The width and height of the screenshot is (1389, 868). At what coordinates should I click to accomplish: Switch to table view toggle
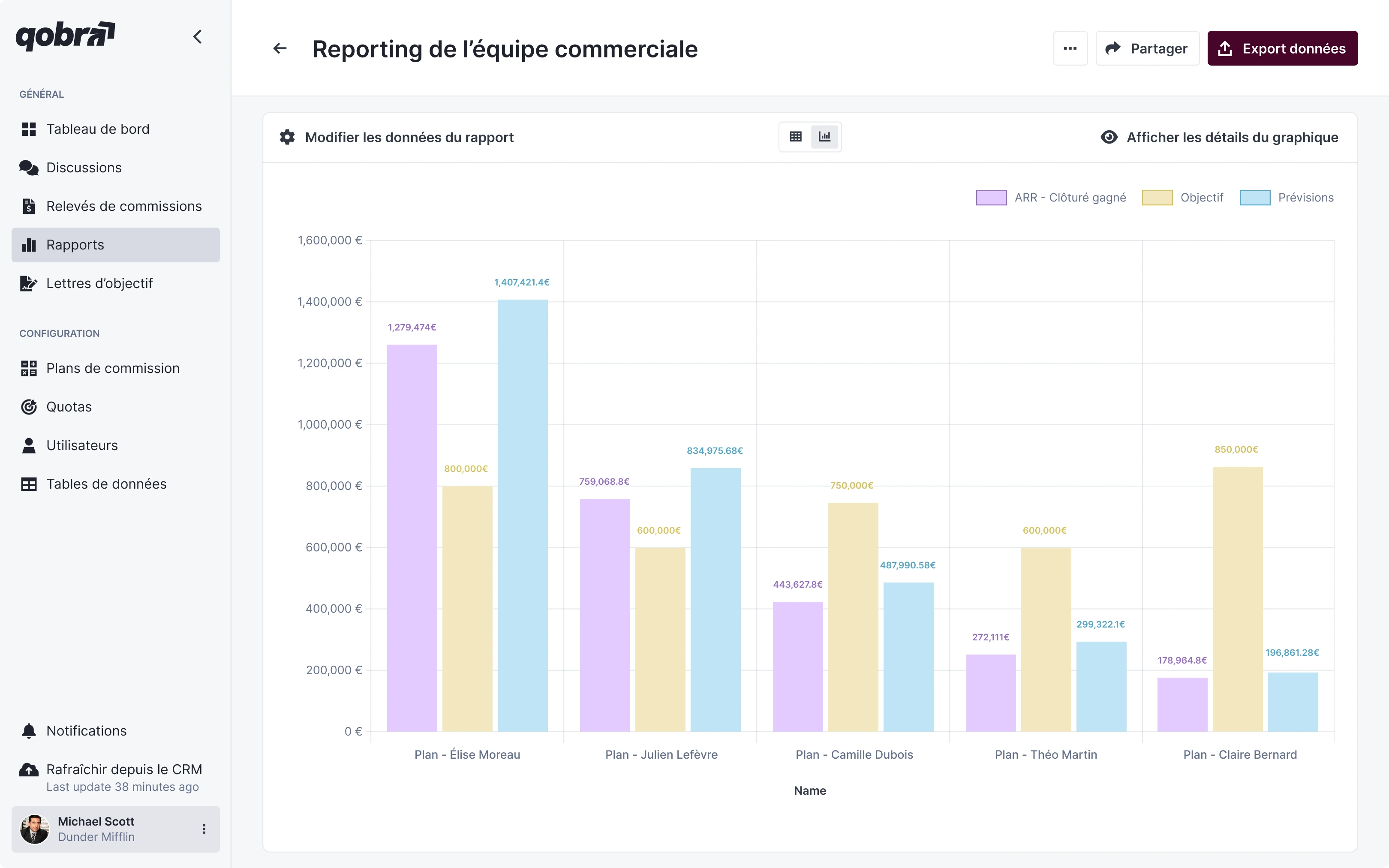[795, 137]
